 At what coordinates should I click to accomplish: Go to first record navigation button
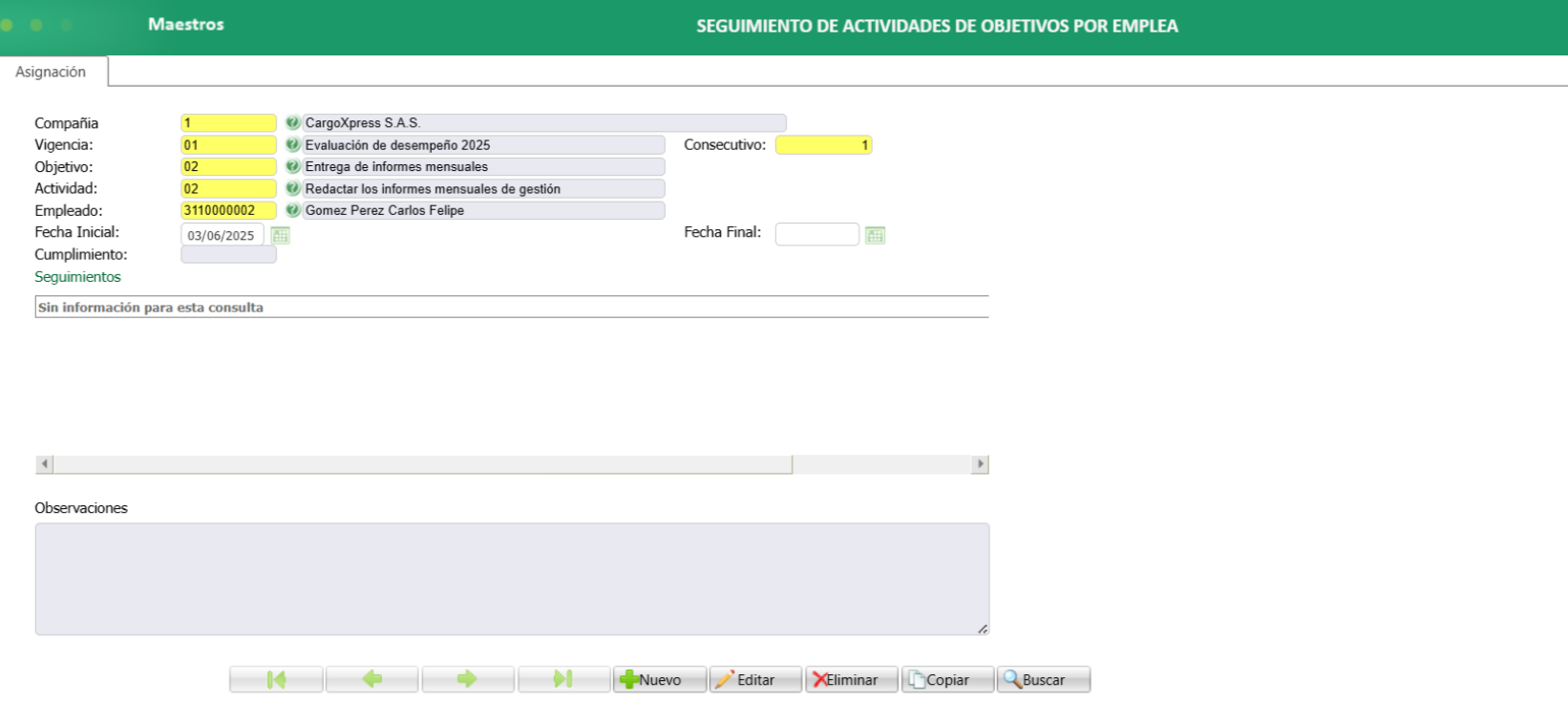[276, 679]
